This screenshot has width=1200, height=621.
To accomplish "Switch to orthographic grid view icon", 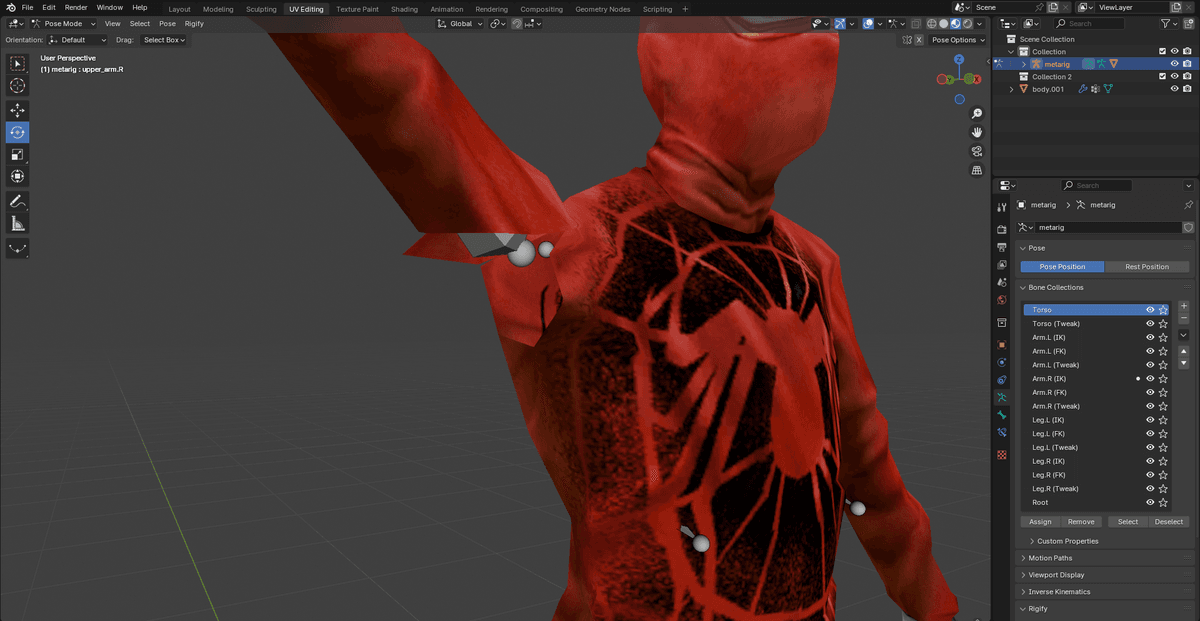I will point(976,170).
